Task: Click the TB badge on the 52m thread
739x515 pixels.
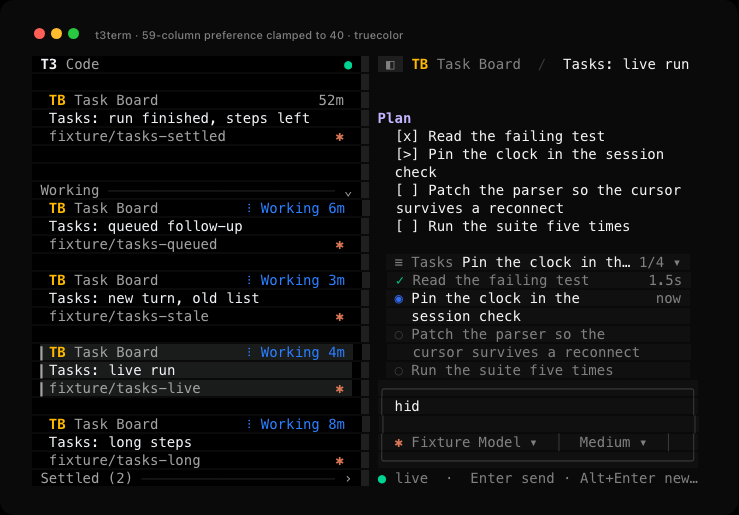Action: 57,100
